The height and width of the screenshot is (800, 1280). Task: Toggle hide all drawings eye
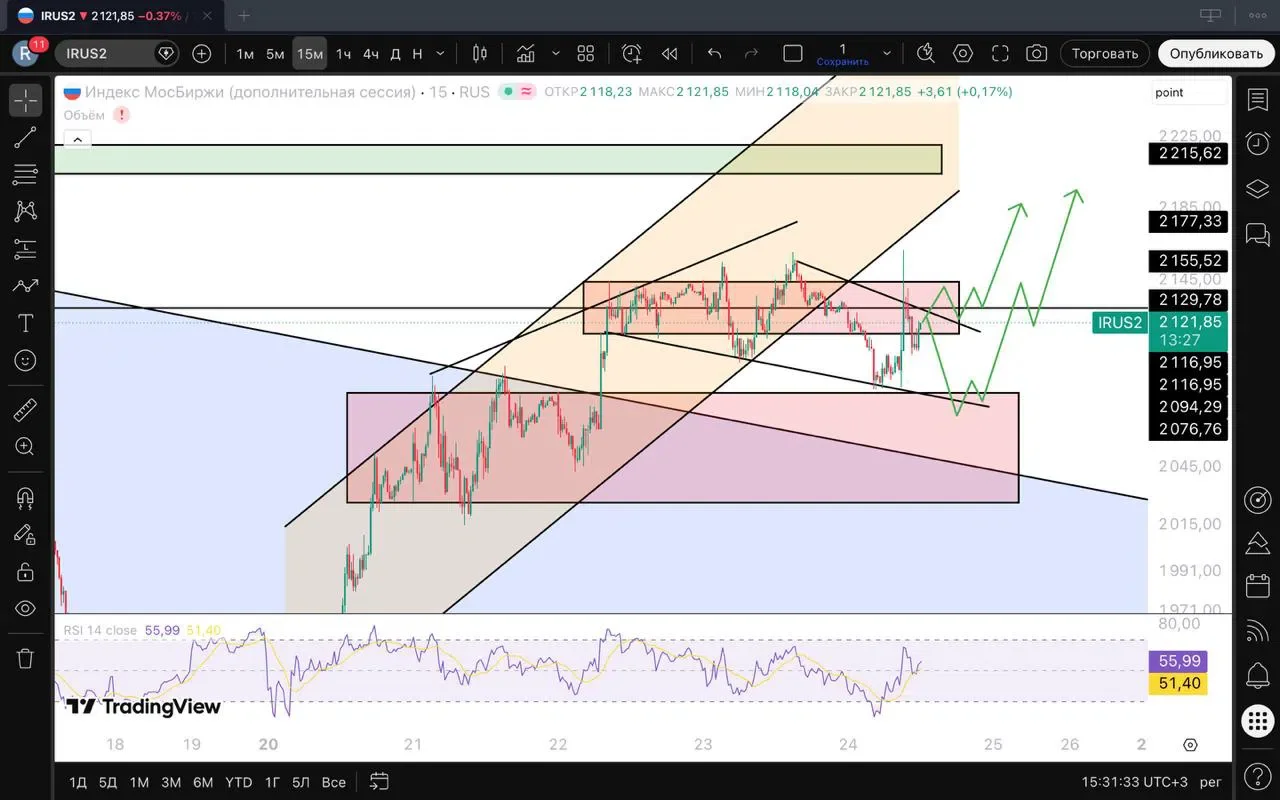tap(25, 609)
